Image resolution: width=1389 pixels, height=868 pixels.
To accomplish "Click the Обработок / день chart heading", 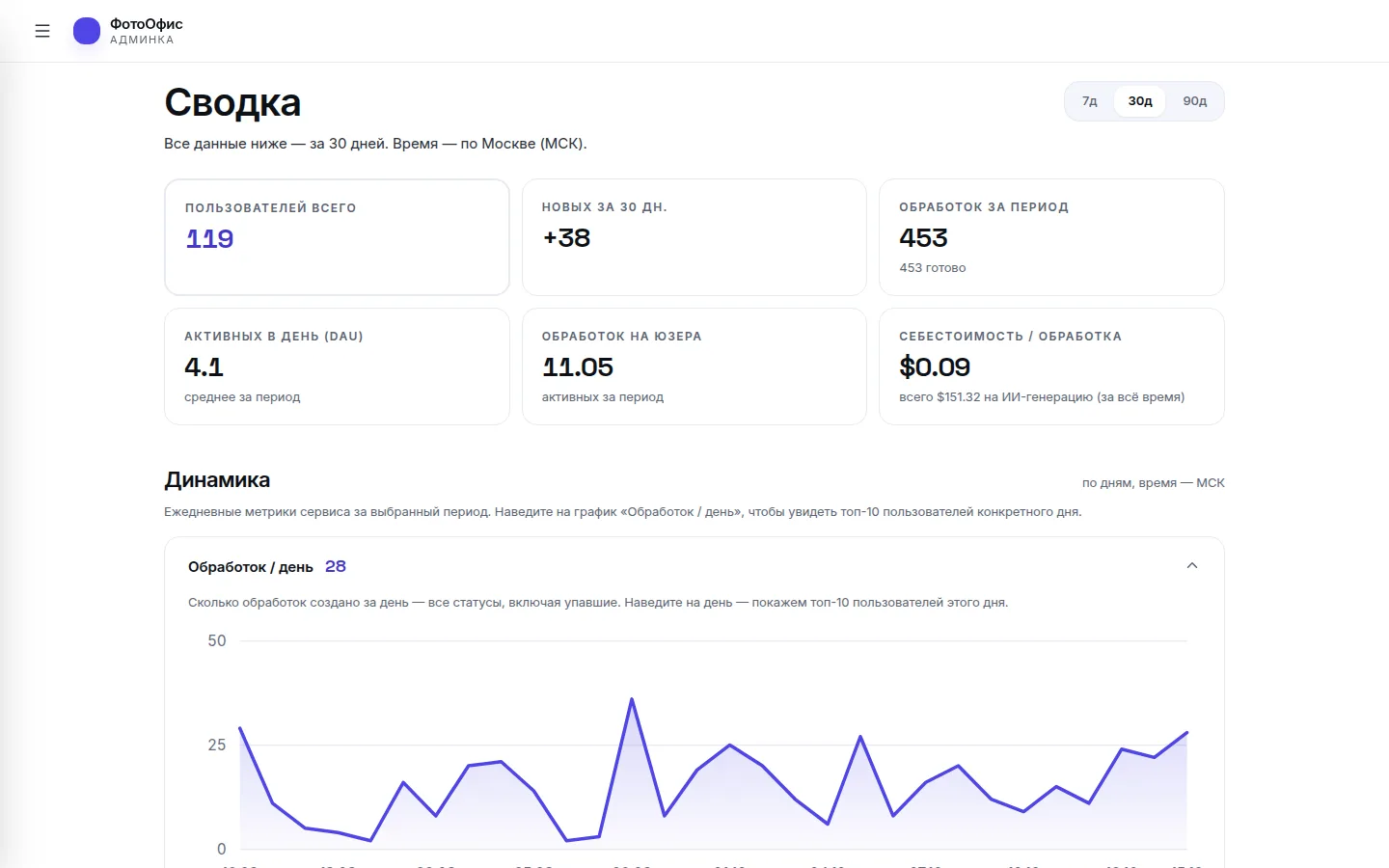I will pyautogui.click(x=251, y=567).
